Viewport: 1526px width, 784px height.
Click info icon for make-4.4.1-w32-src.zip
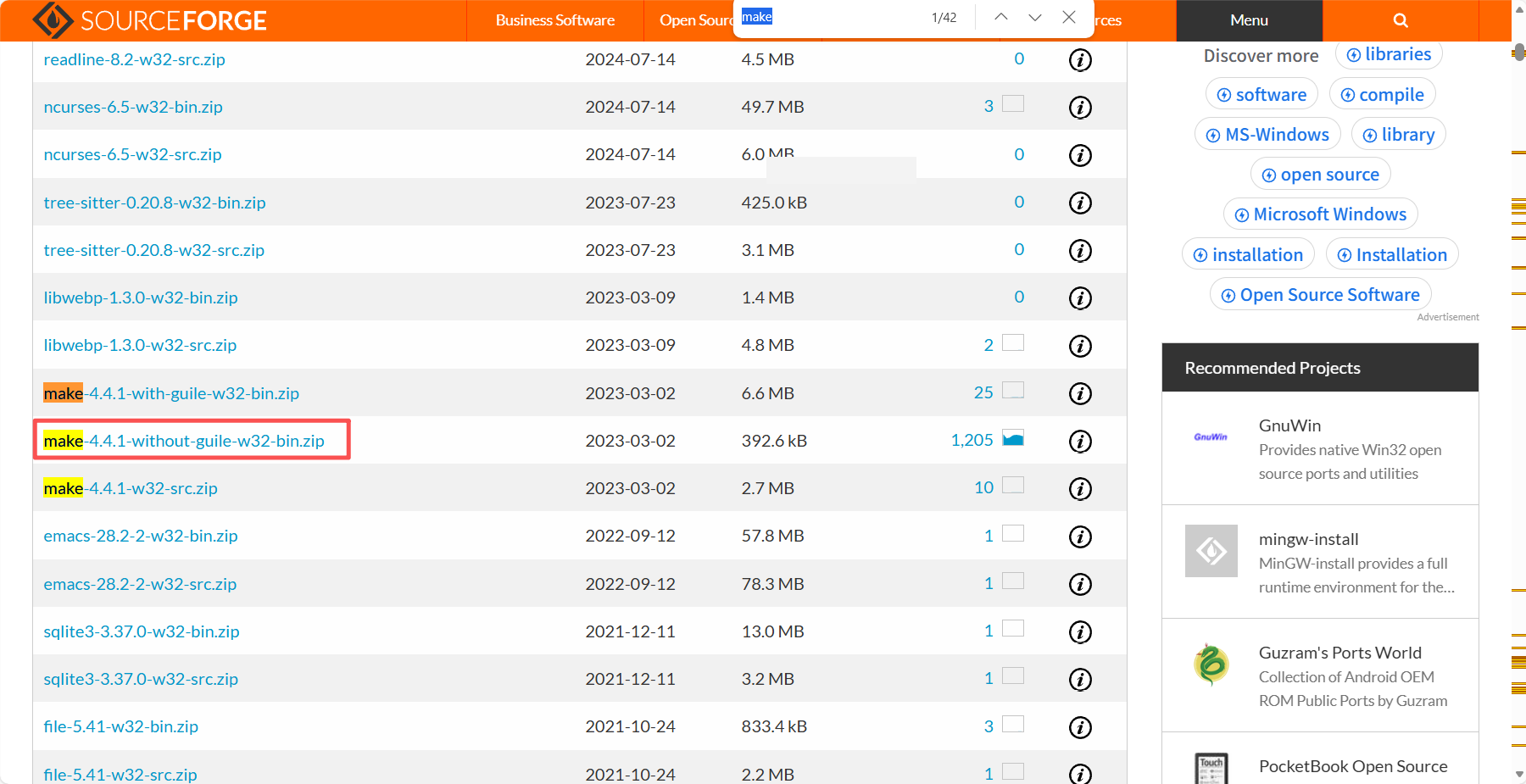click(x=1080, y=489)
